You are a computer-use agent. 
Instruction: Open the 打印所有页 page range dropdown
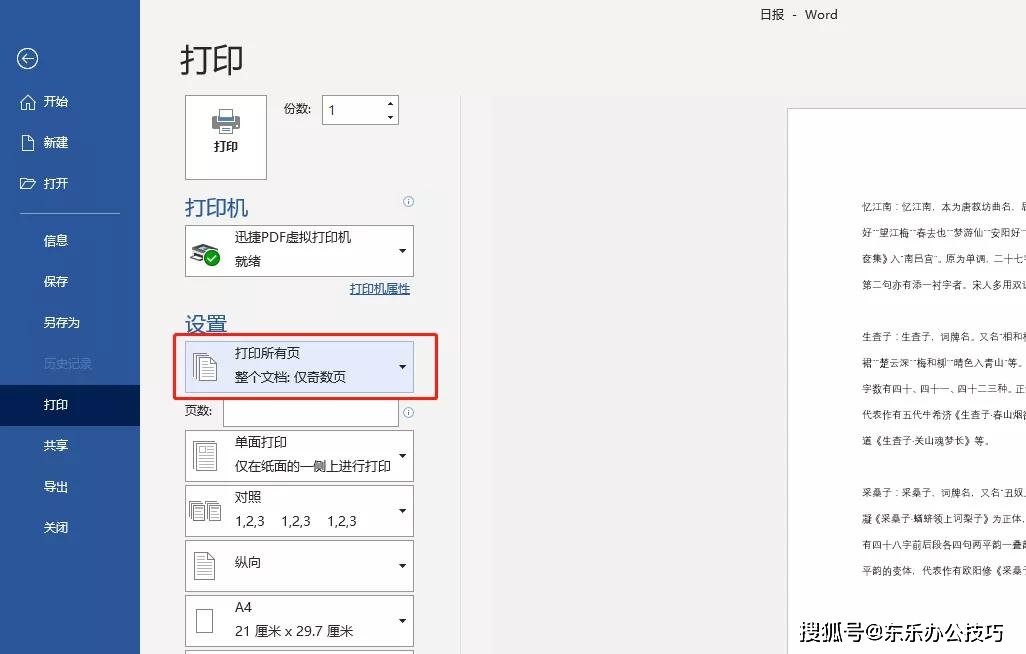(299, 367)
